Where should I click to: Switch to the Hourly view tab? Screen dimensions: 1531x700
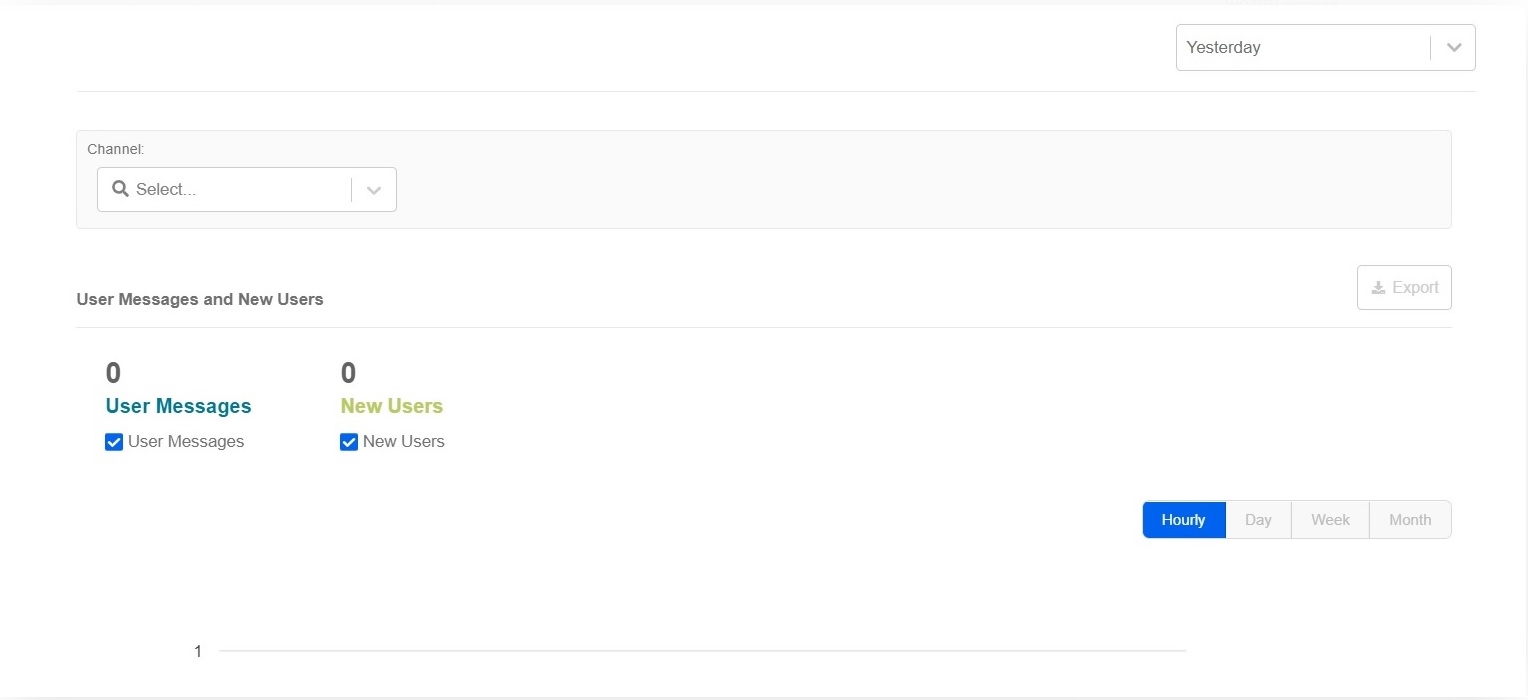coord(1183,520)
